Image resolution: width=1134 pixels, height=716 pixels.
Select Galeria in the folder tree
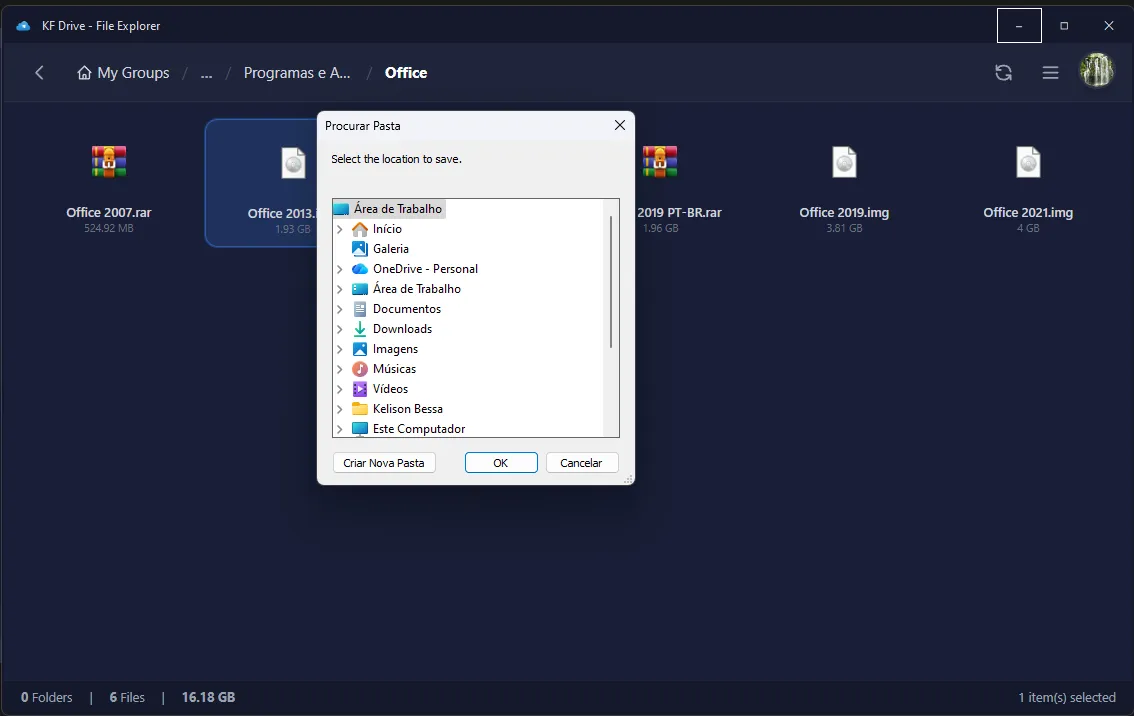click(x=390, y=249)
